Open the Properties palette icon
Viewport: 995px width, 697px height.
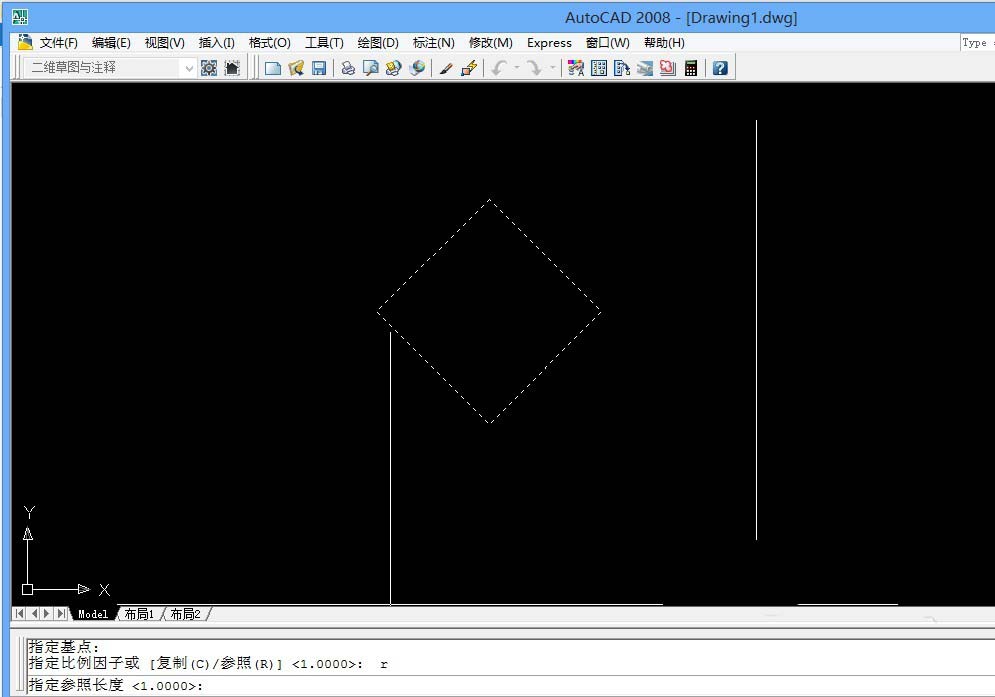point(576,68)
